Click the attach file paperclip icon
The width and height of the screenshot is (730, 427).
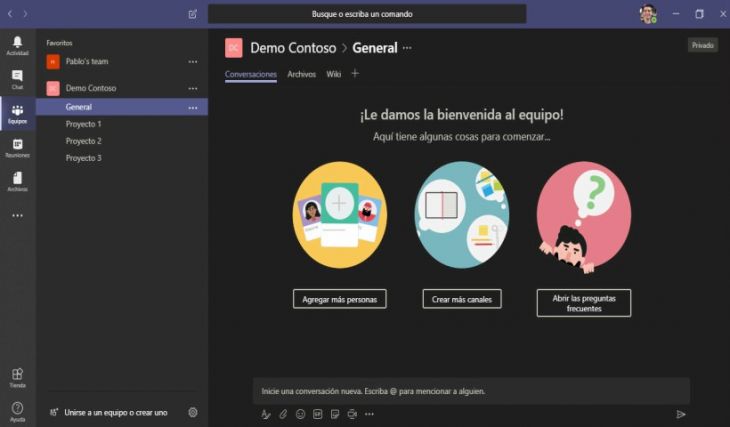point(283,414)
